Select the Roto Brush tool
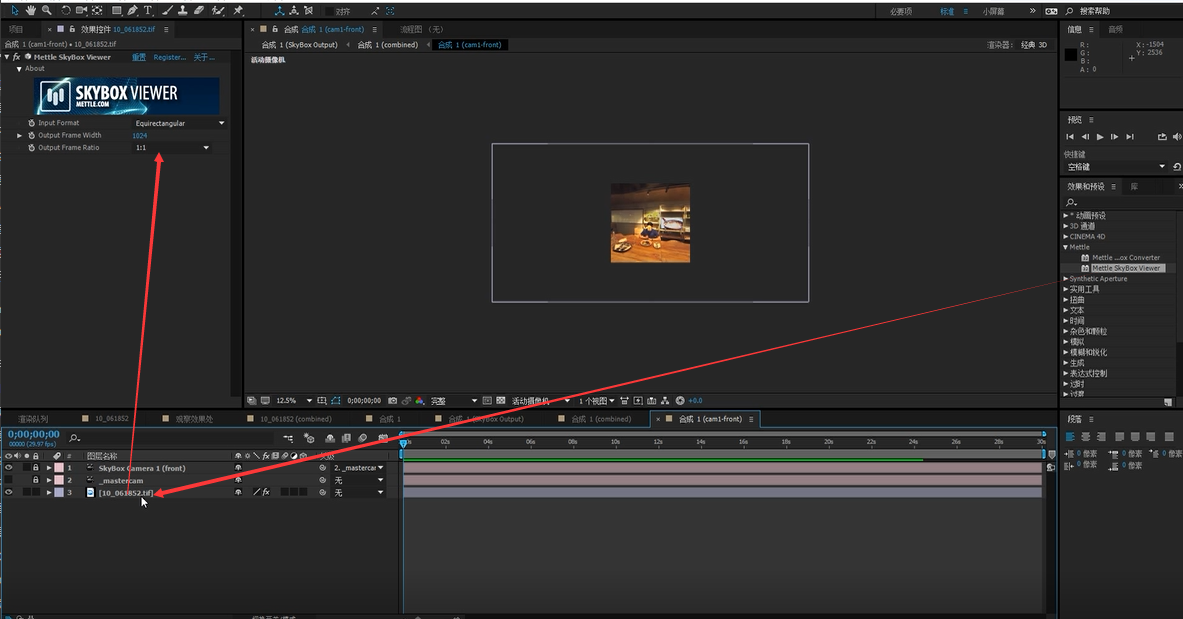 218,11
